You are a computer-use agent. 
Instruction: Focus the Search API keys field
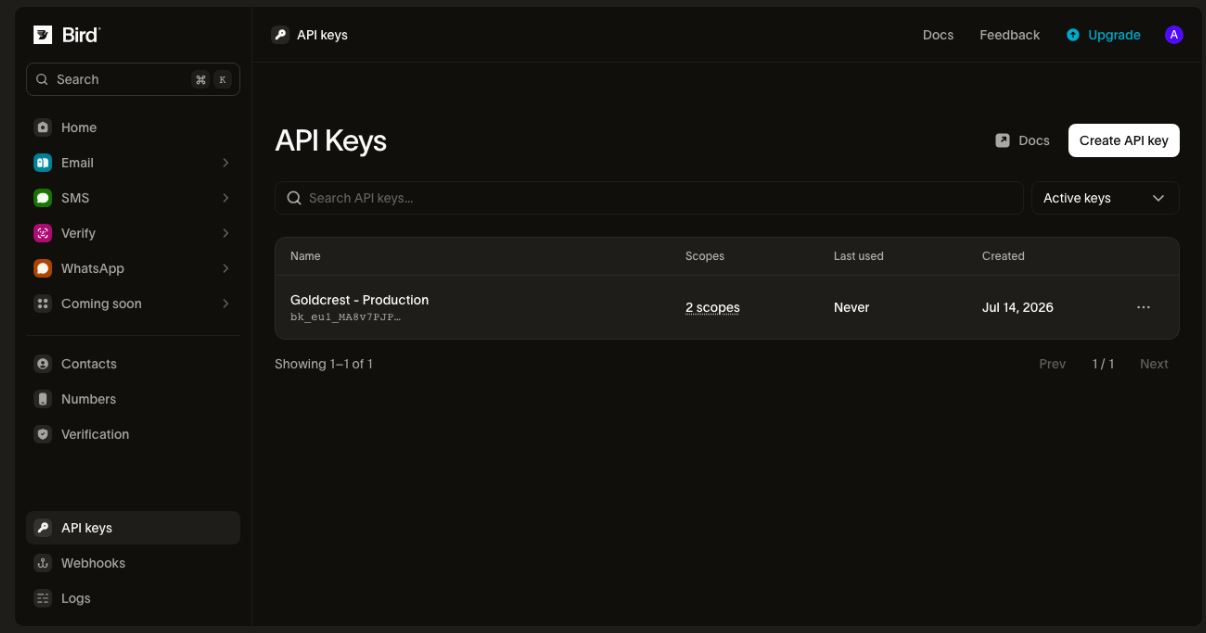tap(649, 198)
